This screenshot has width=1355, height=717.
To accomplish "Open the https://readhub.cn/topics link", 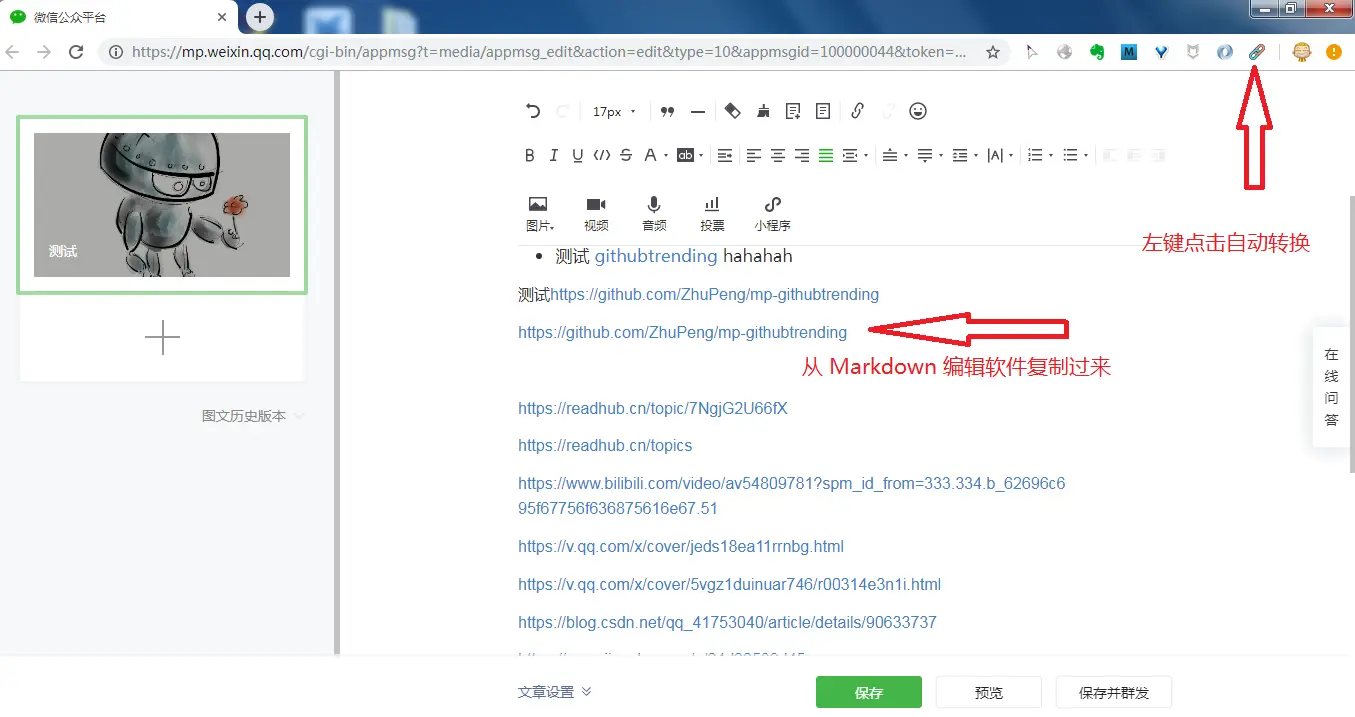I will pyautogui.click(x=605, y=445).
